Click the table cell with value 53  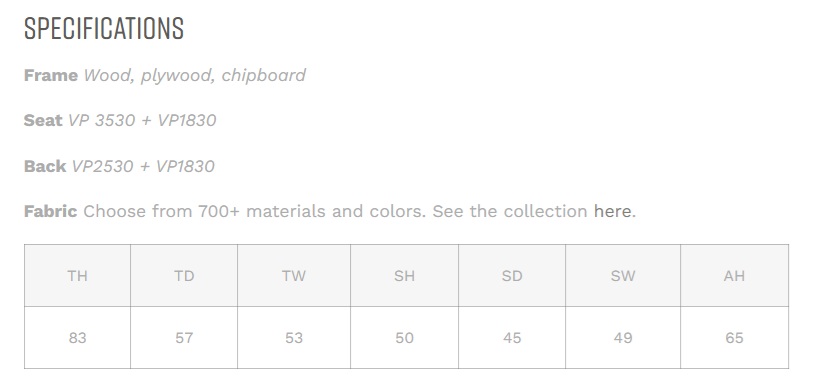pos(294,338)
